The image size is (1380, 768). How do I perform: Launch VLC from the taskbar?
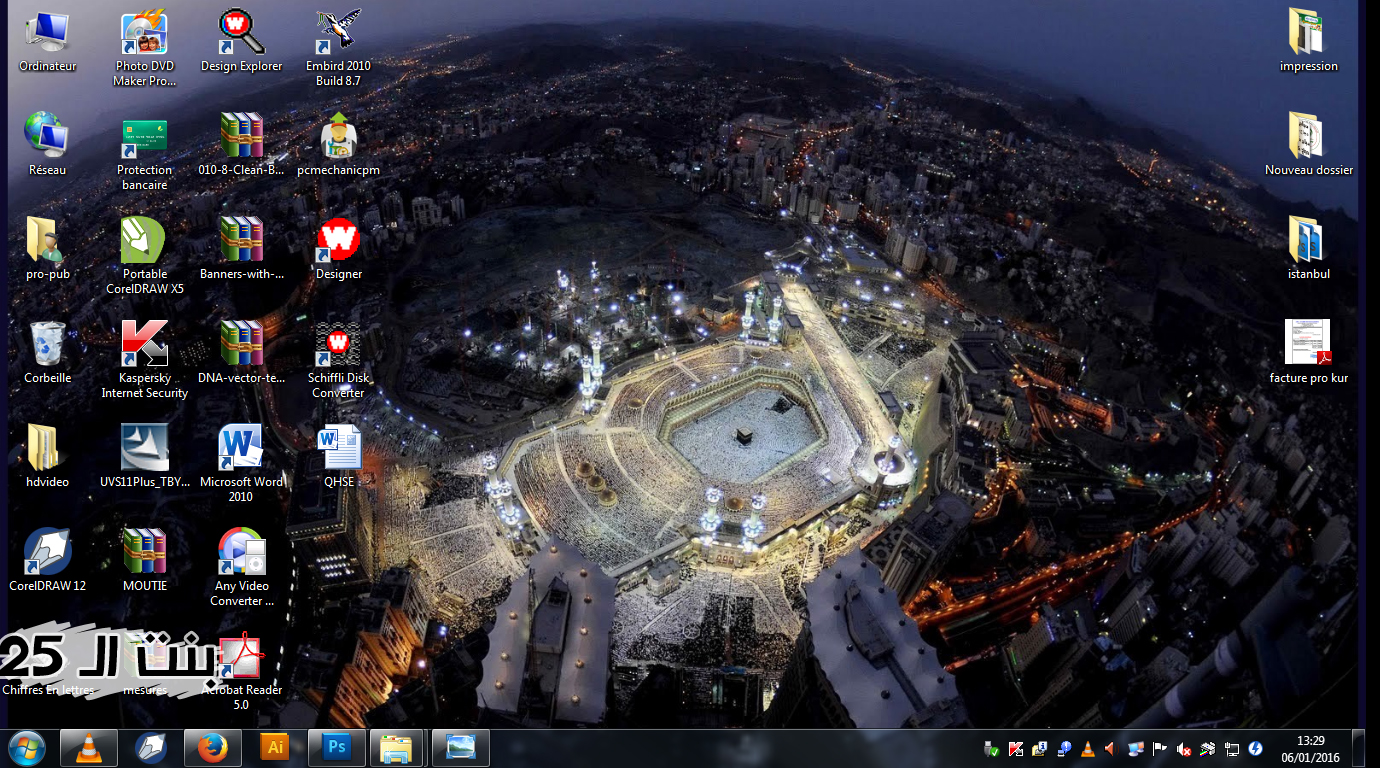coord(89,748)
